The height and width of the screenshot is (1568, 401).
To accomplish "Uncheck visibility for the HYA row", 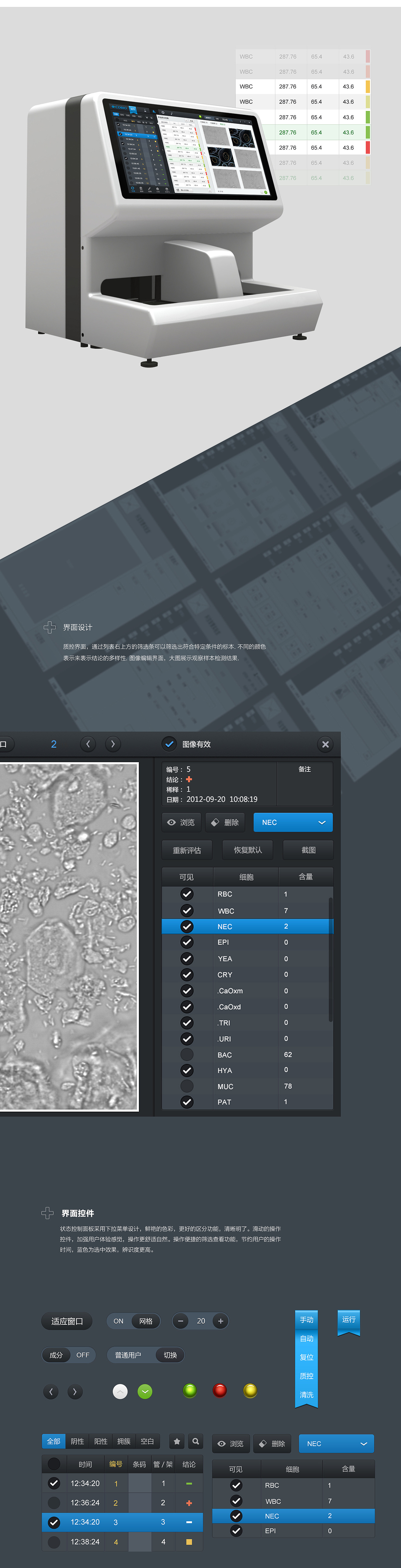I will 187,1070.
